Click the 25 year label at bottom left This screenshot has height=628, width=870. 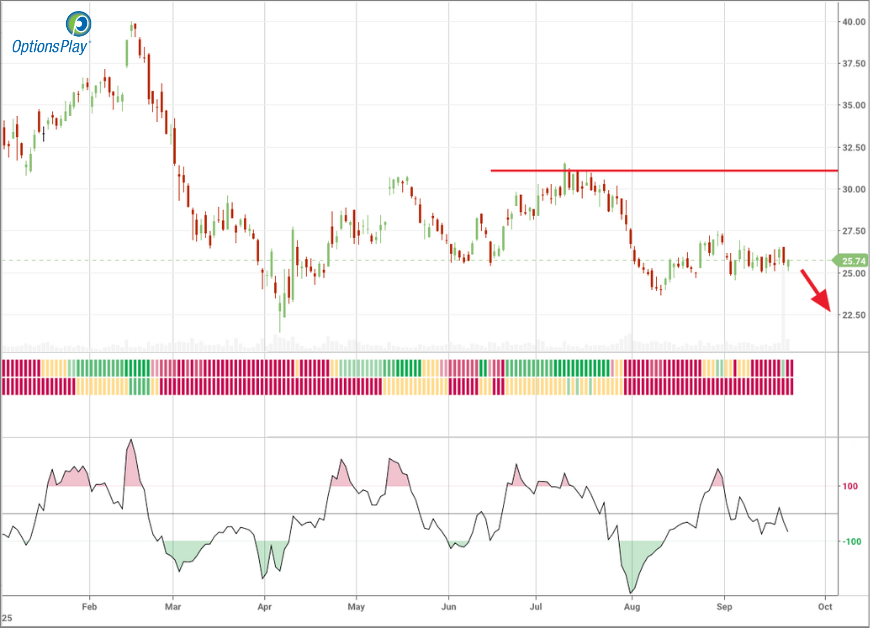click(x=6, y=619)
